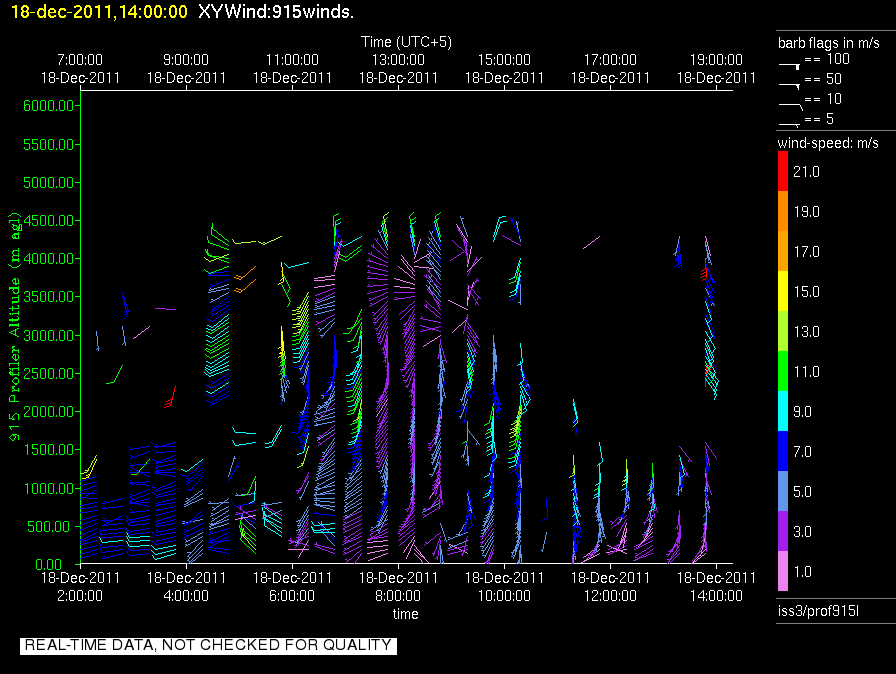Click the REAL-TIME DATA quality warning banner

208,645
